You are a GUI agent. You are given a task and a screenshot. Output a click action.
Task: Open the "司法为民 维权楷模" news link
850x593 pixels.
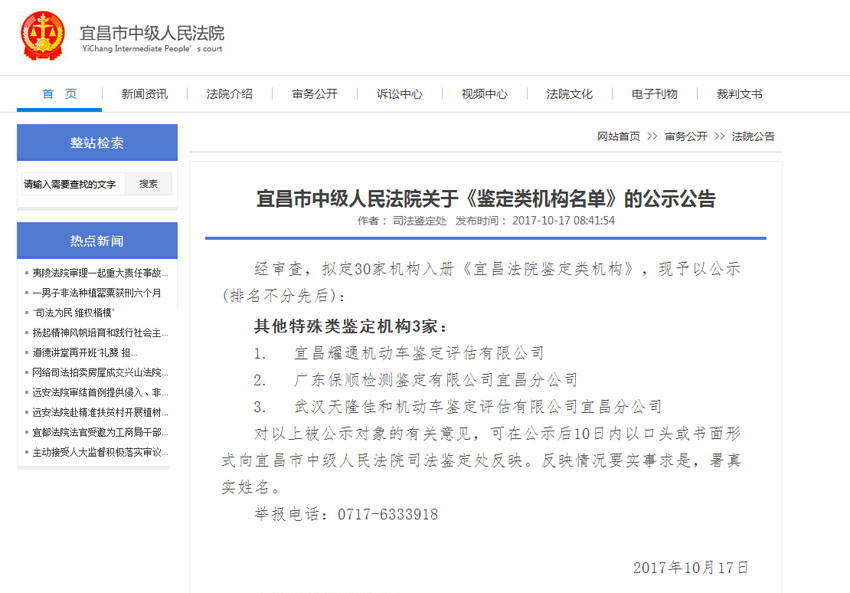73,313
